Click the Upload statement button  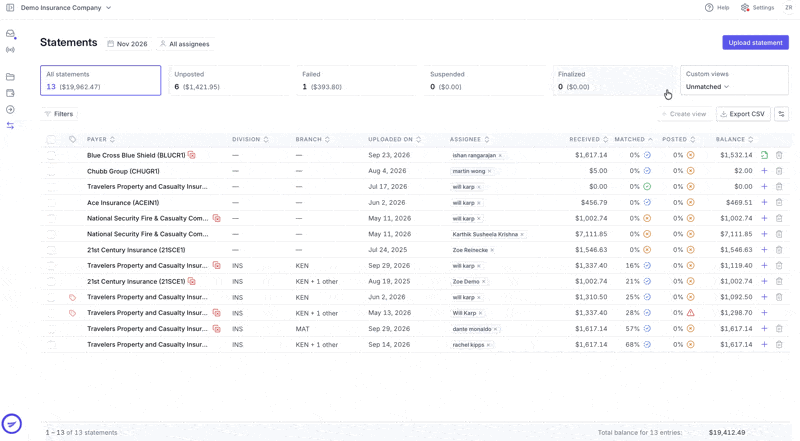pos(755,42)
